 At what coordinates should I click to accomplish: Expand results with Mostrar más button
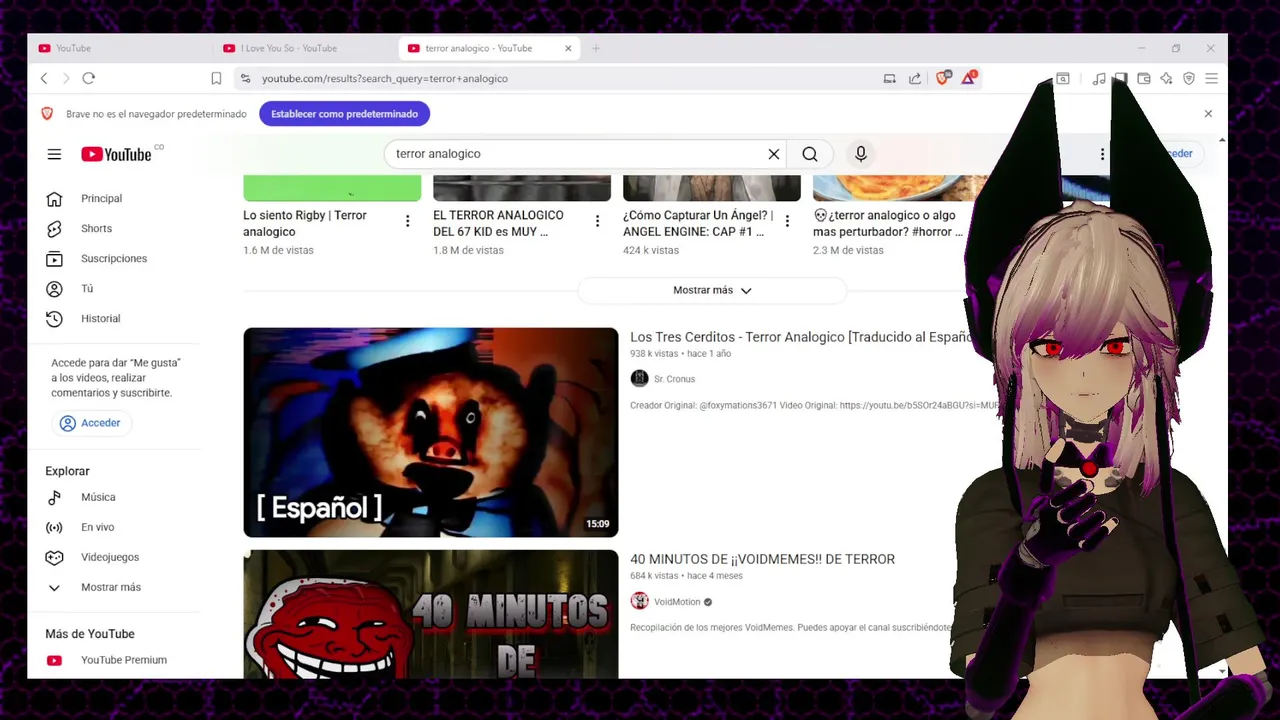click(712, 290)
